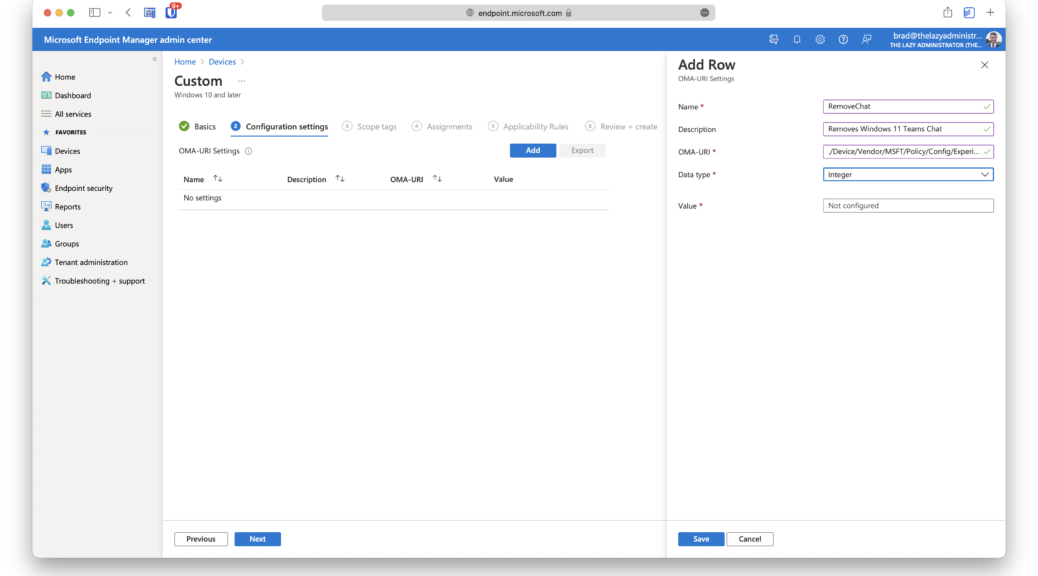1038x576 pixels.
Task: Follow the Home breadcrumb link
Action: (x=185, y=62)
